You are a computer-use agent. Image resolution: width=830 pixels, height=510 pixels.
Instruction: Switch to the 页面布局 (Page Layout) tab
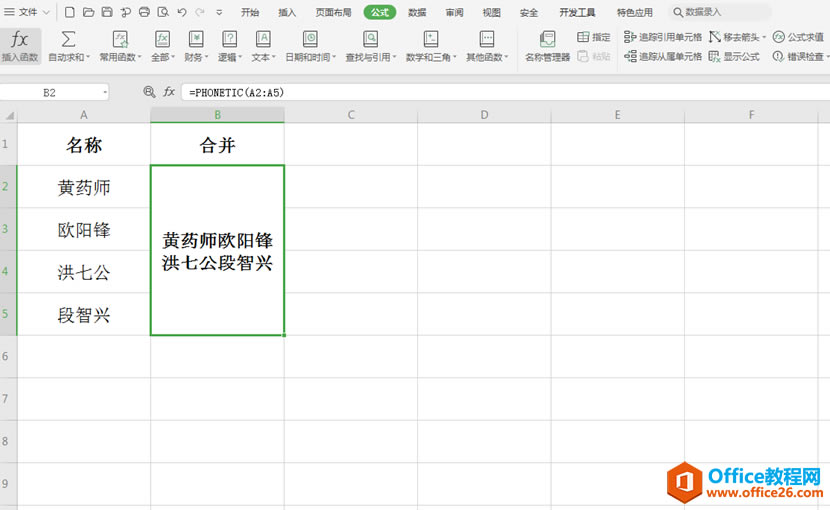click(x=333, y=13)
